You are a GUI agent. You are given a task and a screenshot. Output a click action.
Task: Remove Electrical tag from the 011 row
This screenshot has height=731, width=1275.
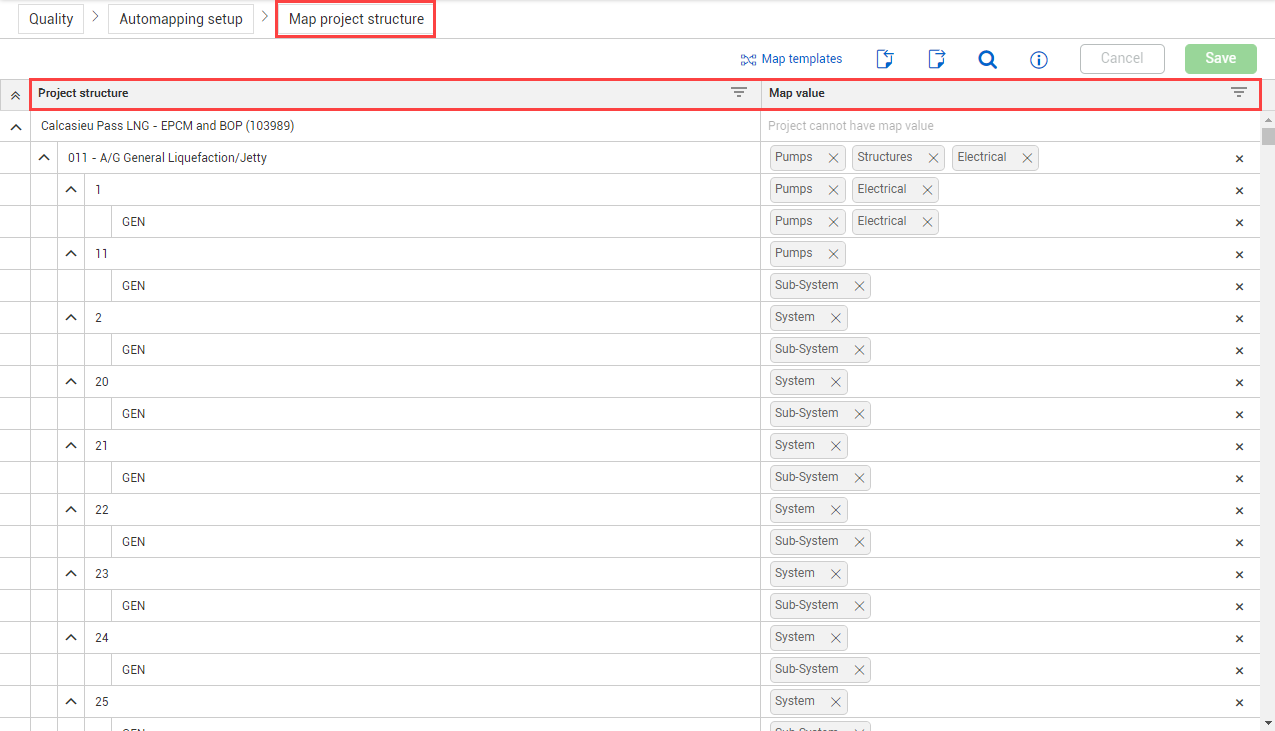click(1026, 158)
